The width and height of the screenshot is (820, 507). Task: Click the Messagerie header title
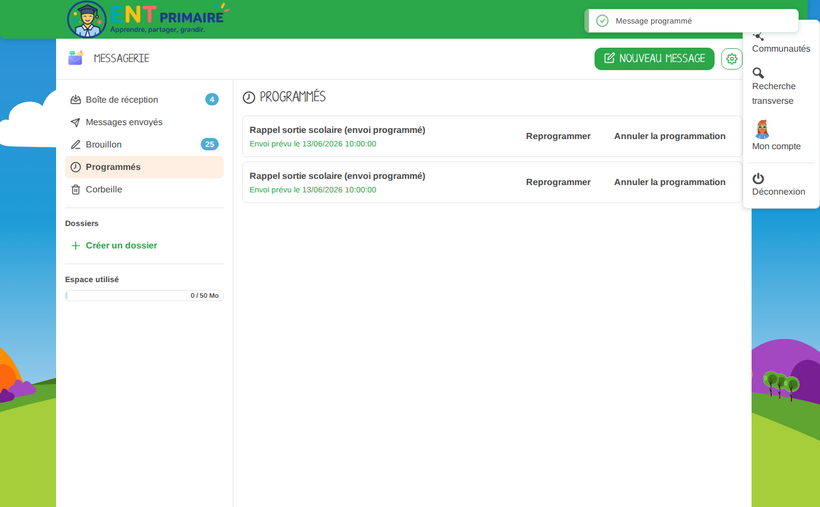point(121,58)
